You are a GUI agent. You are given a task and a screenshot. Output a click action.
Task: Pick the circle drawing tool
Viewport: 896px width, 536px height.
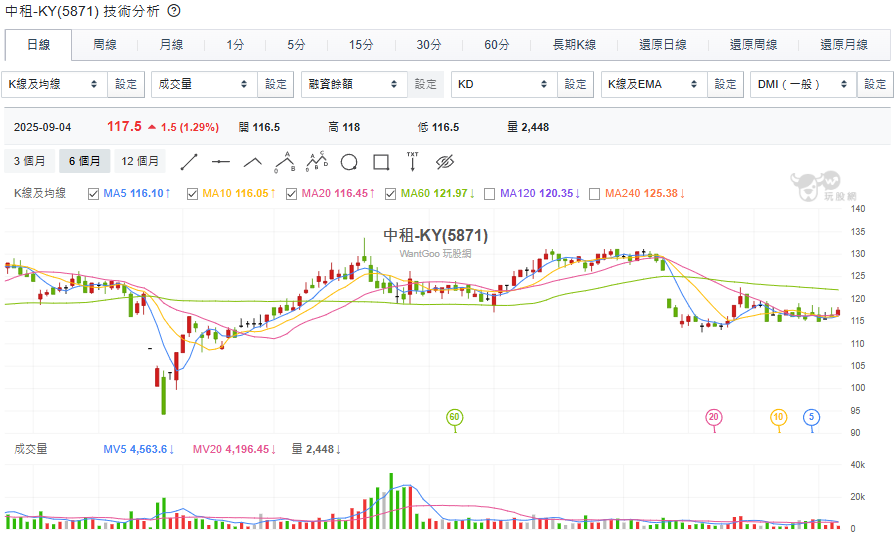coord(349,161)
